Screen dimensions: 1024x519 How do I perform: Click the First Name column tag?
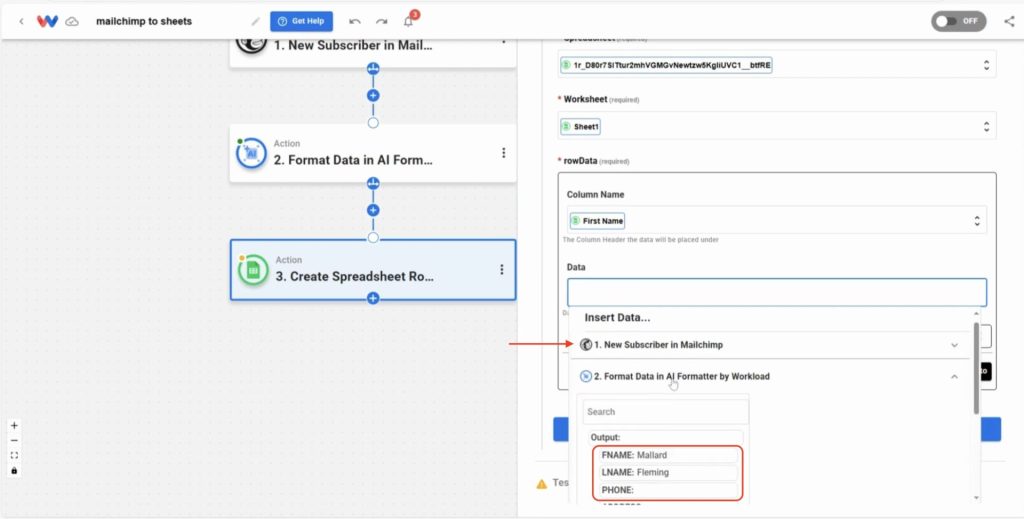point(597,221)
